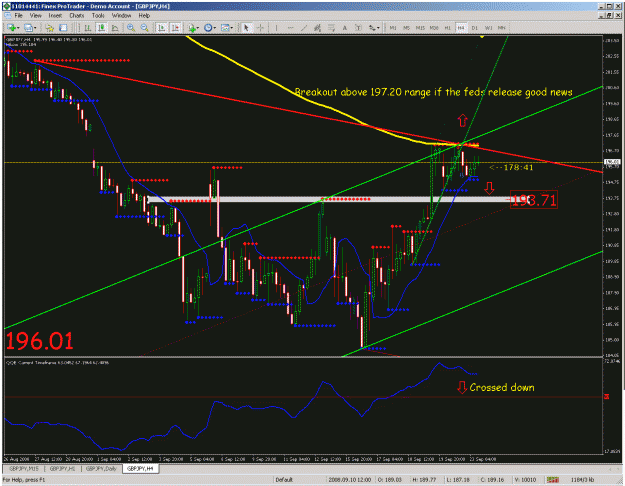Switch to Candlesticks chart mode
Screen dimensions: 625x486
coord(102,28)
